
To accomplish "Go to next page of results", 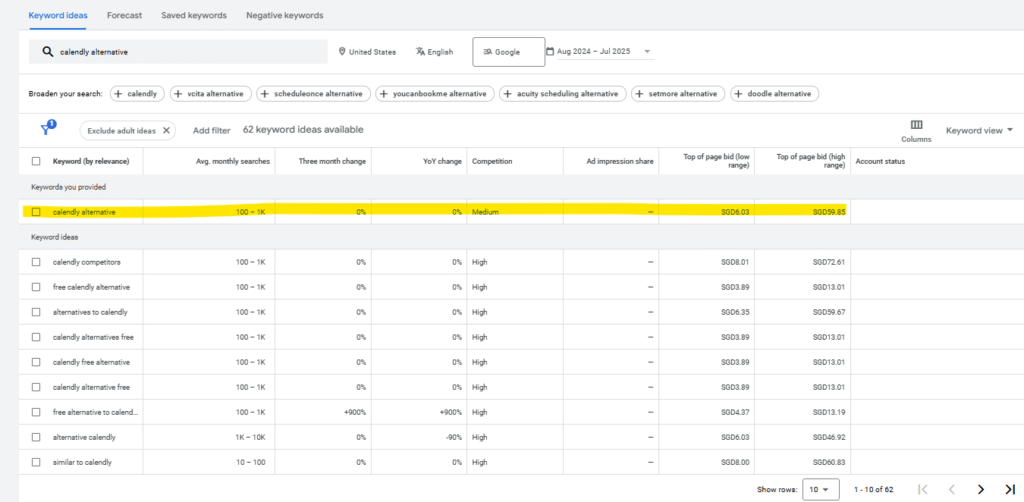I will pyautogui.click(x=981, y=489).
